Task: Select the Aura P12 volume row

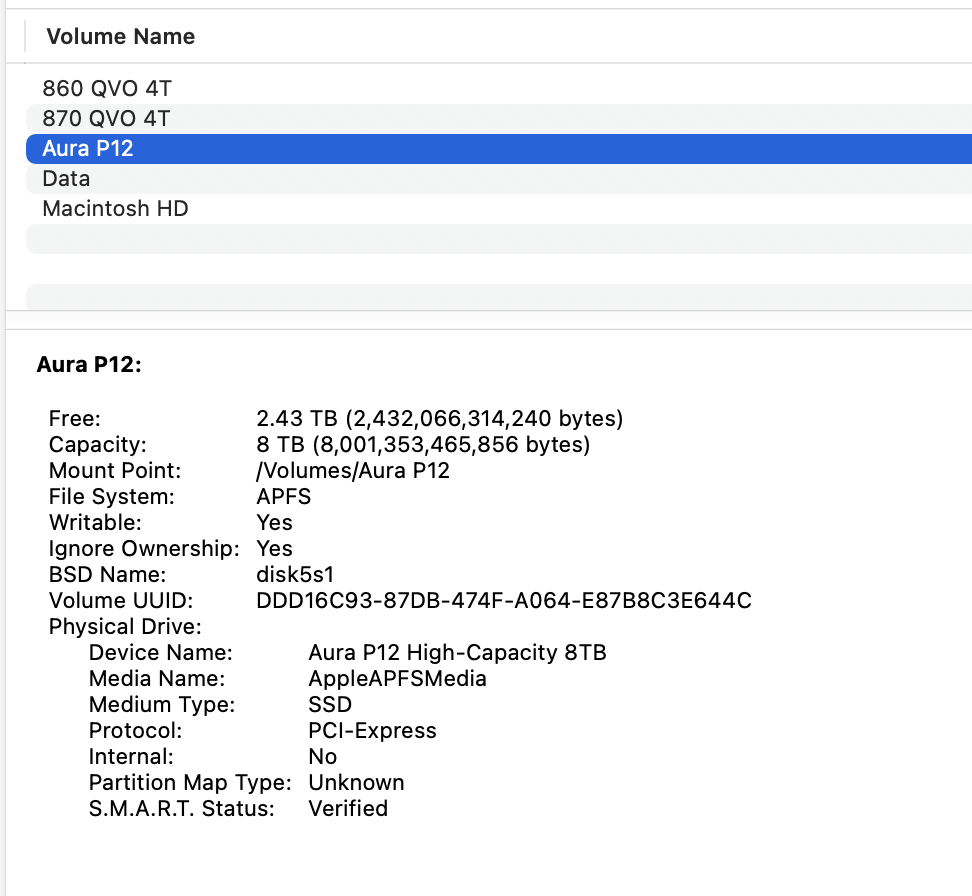Action: [x=499, y=149]
